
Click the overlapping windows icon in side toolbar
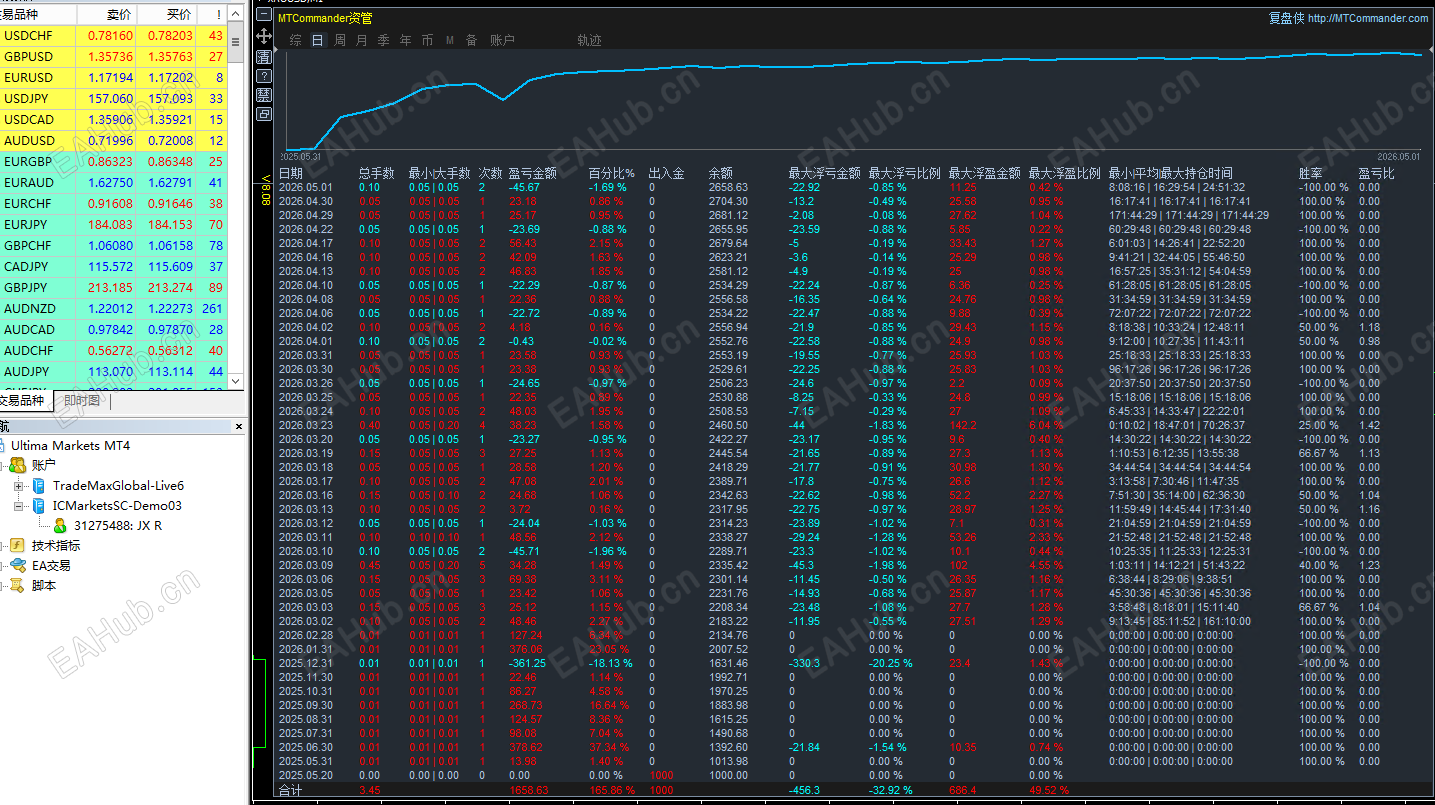(x=264, y=114)
